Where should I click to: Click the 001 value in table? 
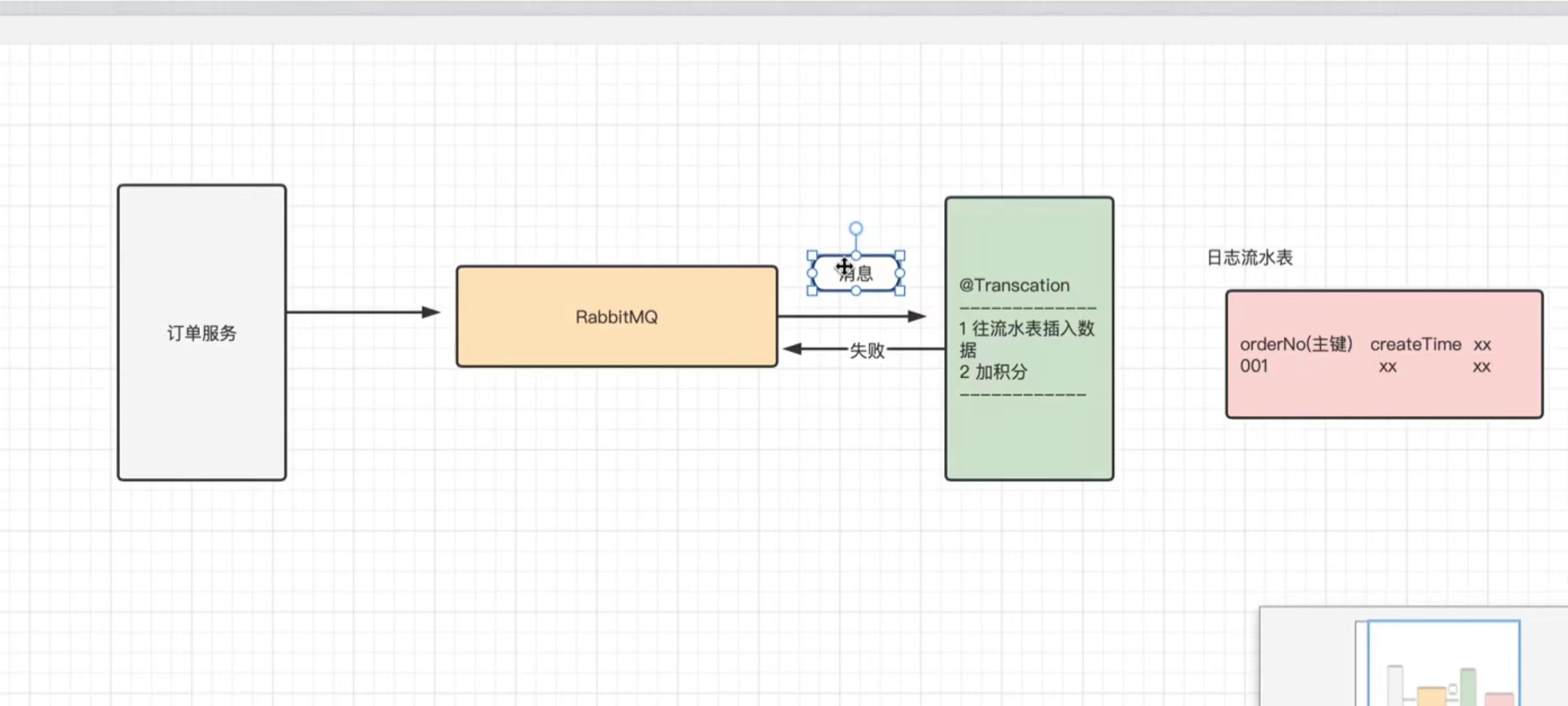[1254, 366]
